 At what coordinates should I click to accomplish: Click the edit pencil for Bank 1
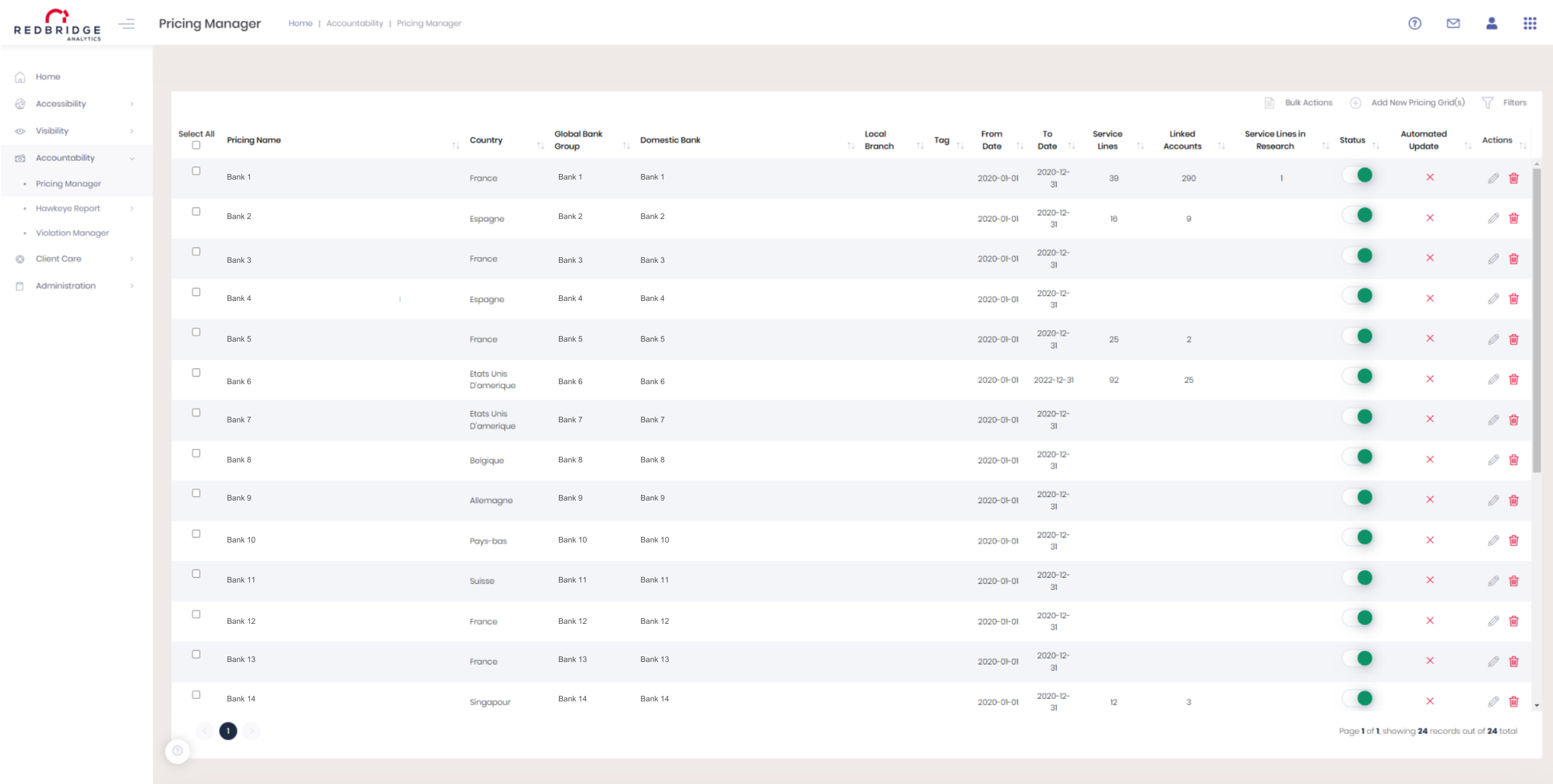click(x=1493, y=178)
